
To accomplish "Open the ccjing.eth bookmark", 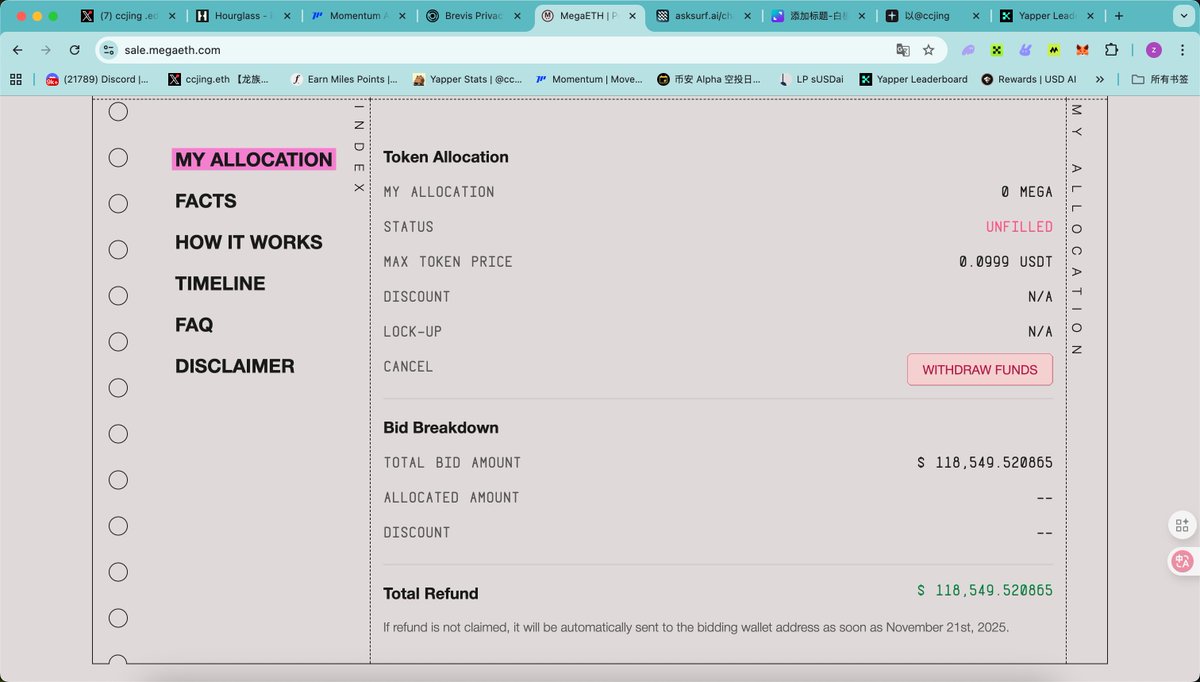I will point(218,79).
